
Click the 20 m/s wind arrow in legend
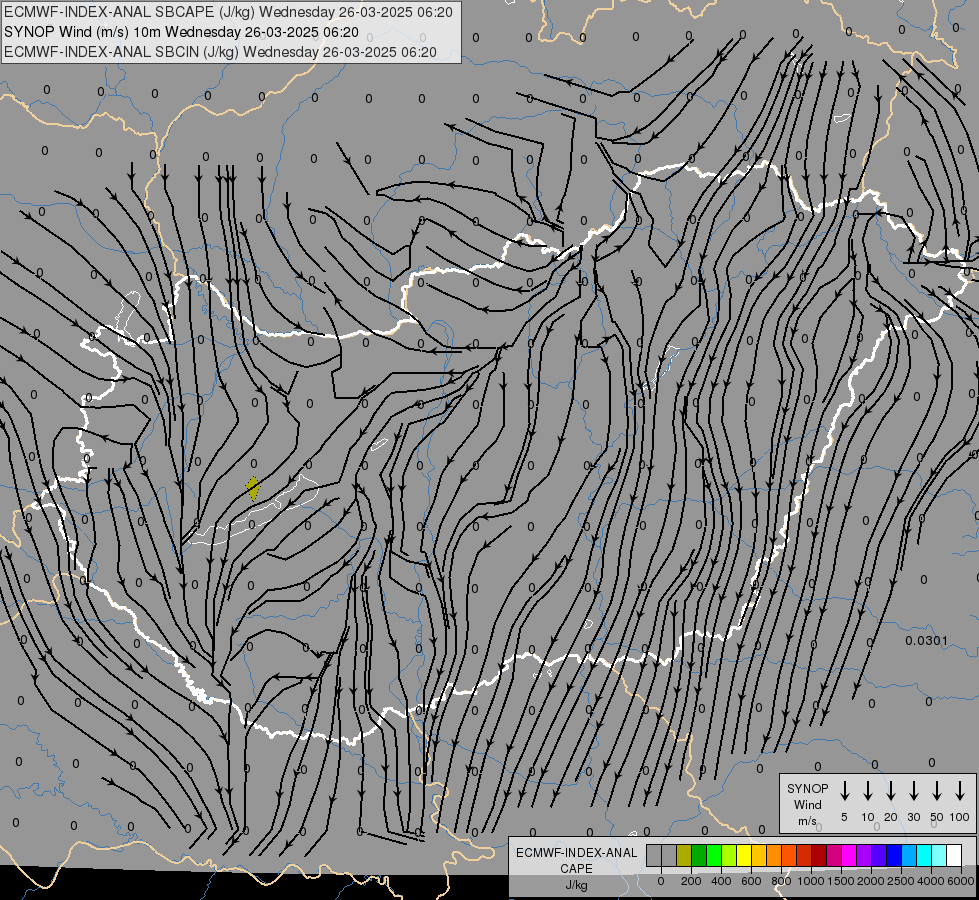[891, 791]
